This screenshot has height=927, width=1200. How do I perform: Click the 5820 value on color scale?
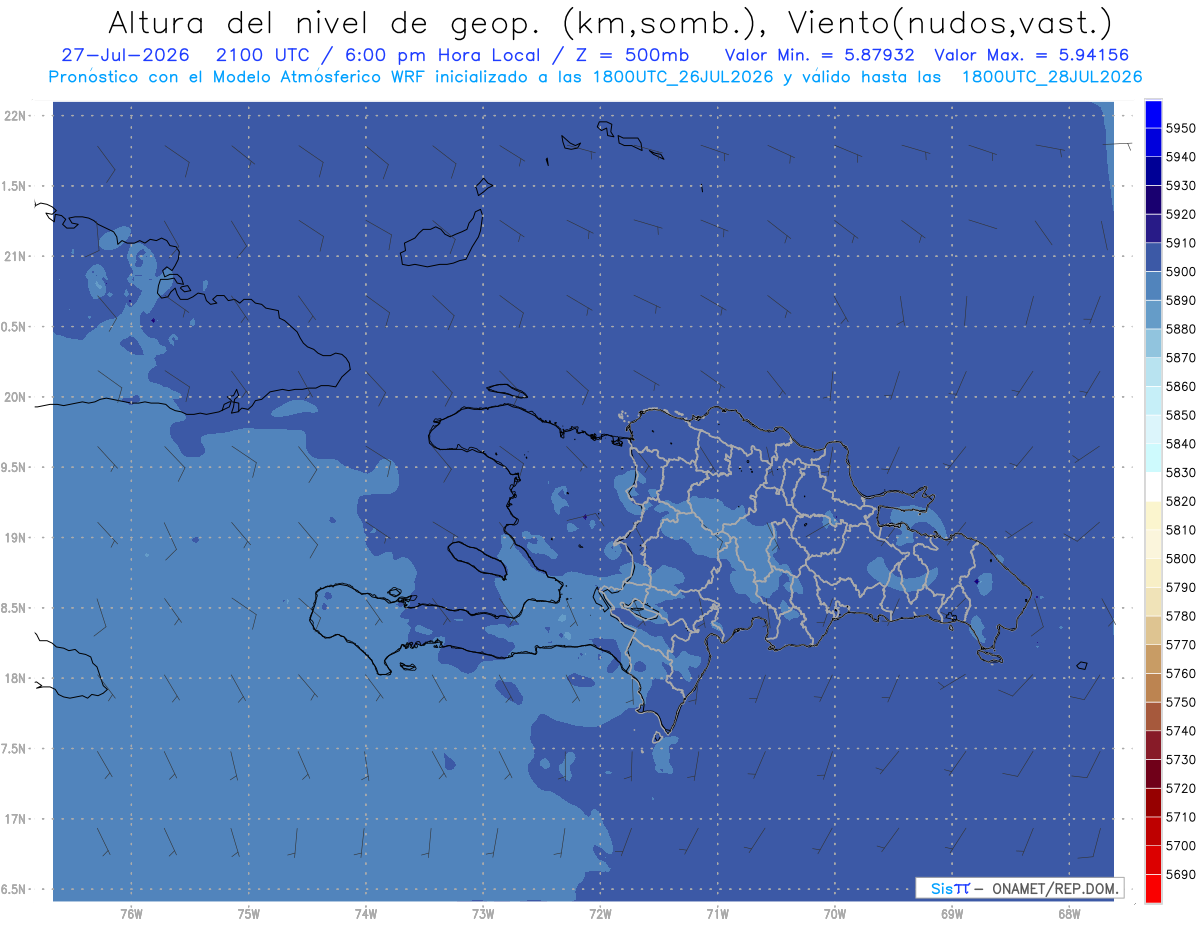1181,501
